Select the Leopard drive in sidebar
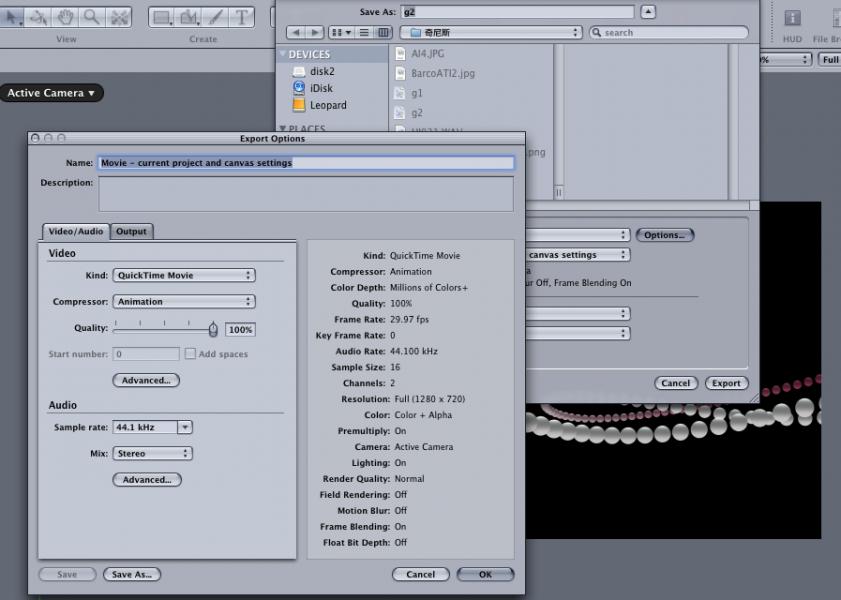 328,105
